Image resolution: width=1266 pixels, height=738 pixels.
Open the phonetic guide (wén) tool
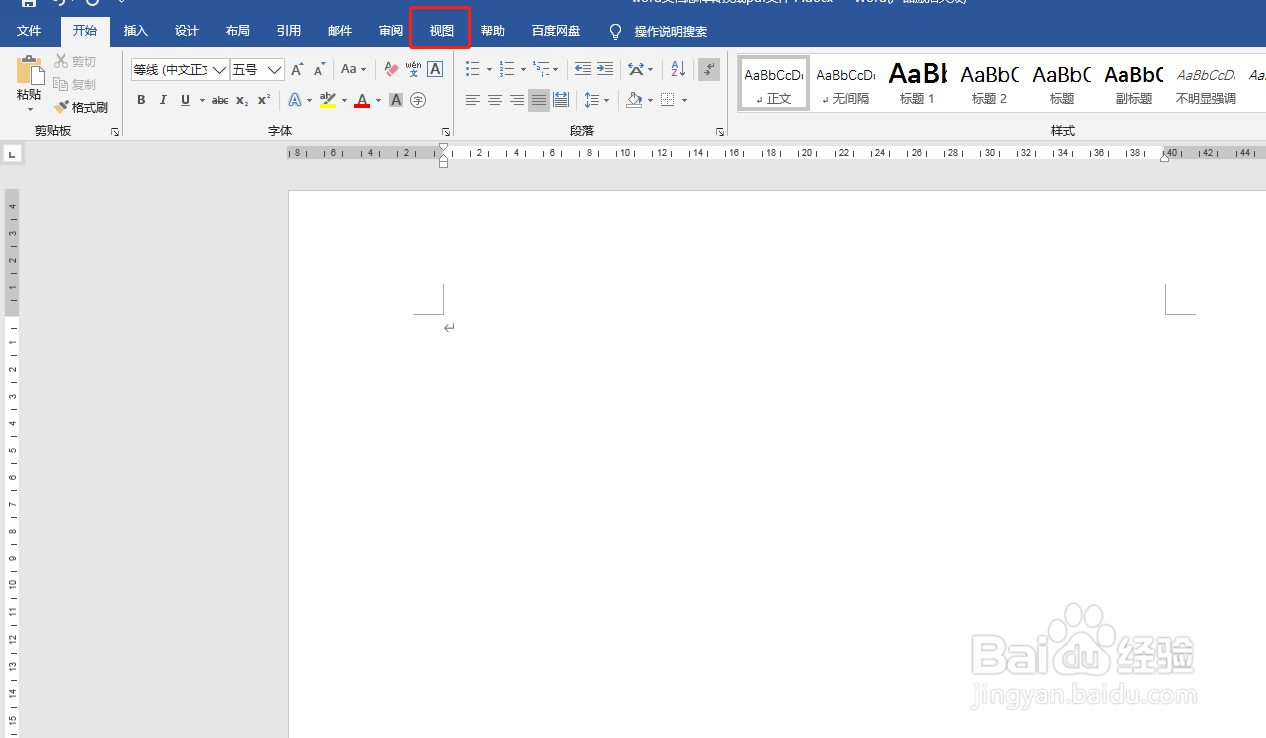pyautogui.click(x=413, y=69)
